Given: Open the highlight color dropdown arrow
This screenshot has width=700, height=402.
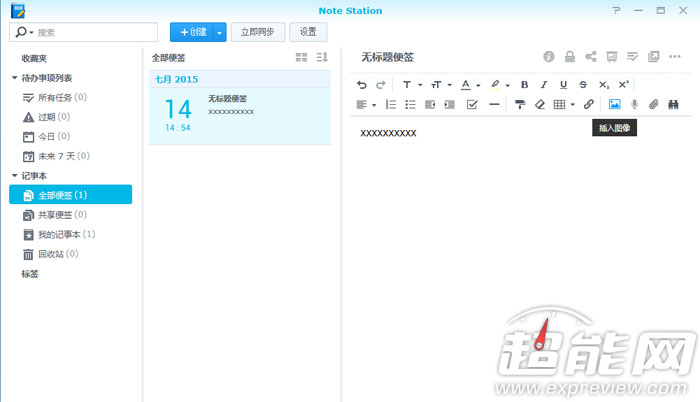Looking at the screenshot, I should [508, 85].
